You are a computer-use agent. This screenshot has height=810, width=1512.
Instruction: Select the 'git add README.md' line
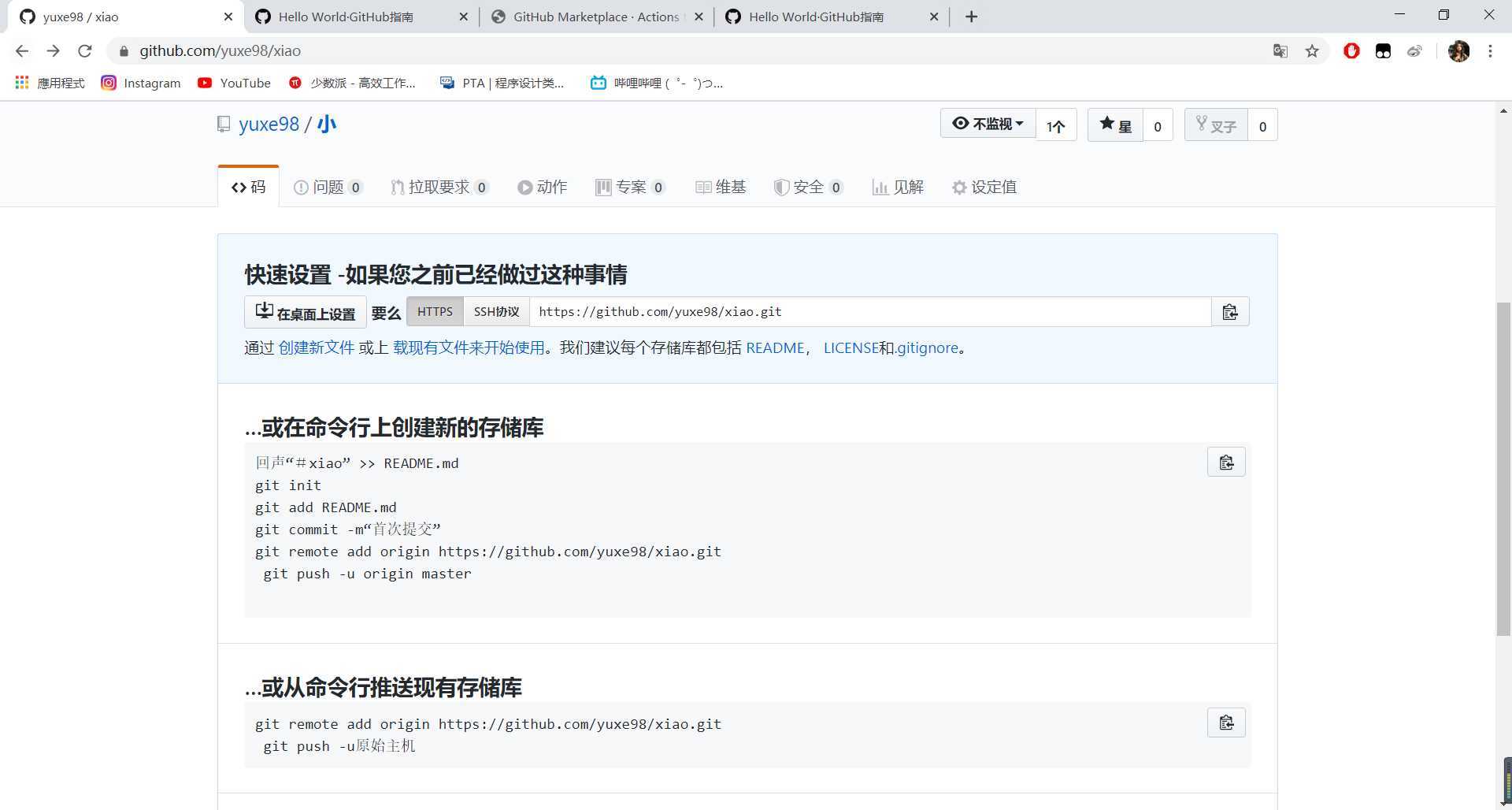326,507
